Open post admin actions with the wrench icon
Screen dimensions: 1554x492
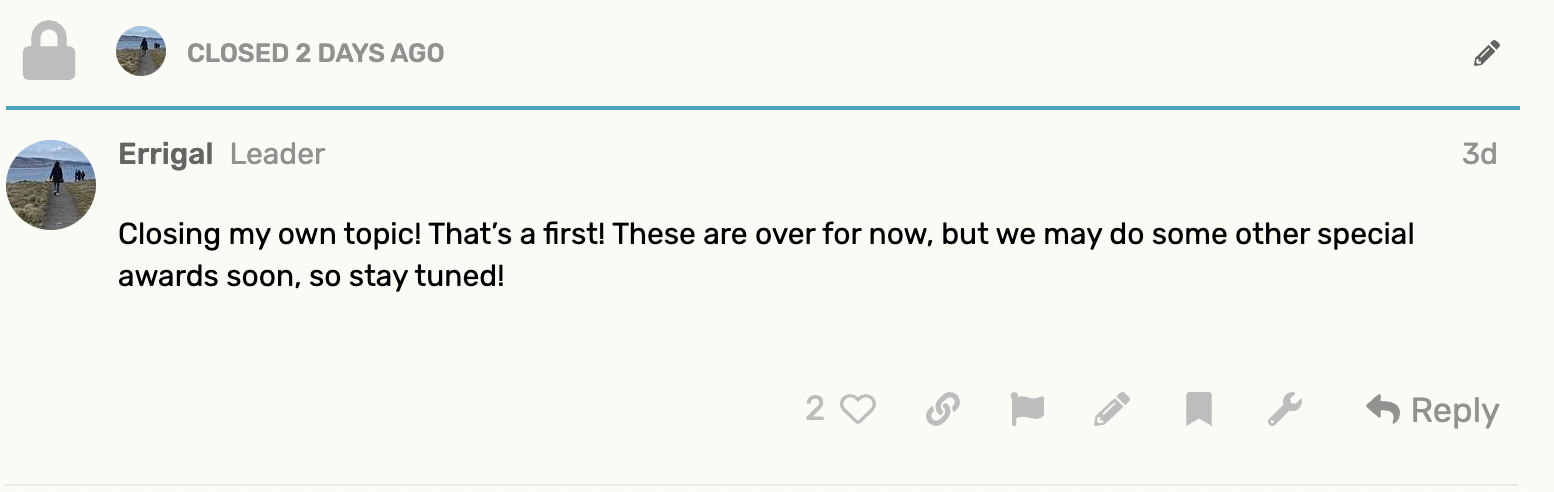[1284, 409]
